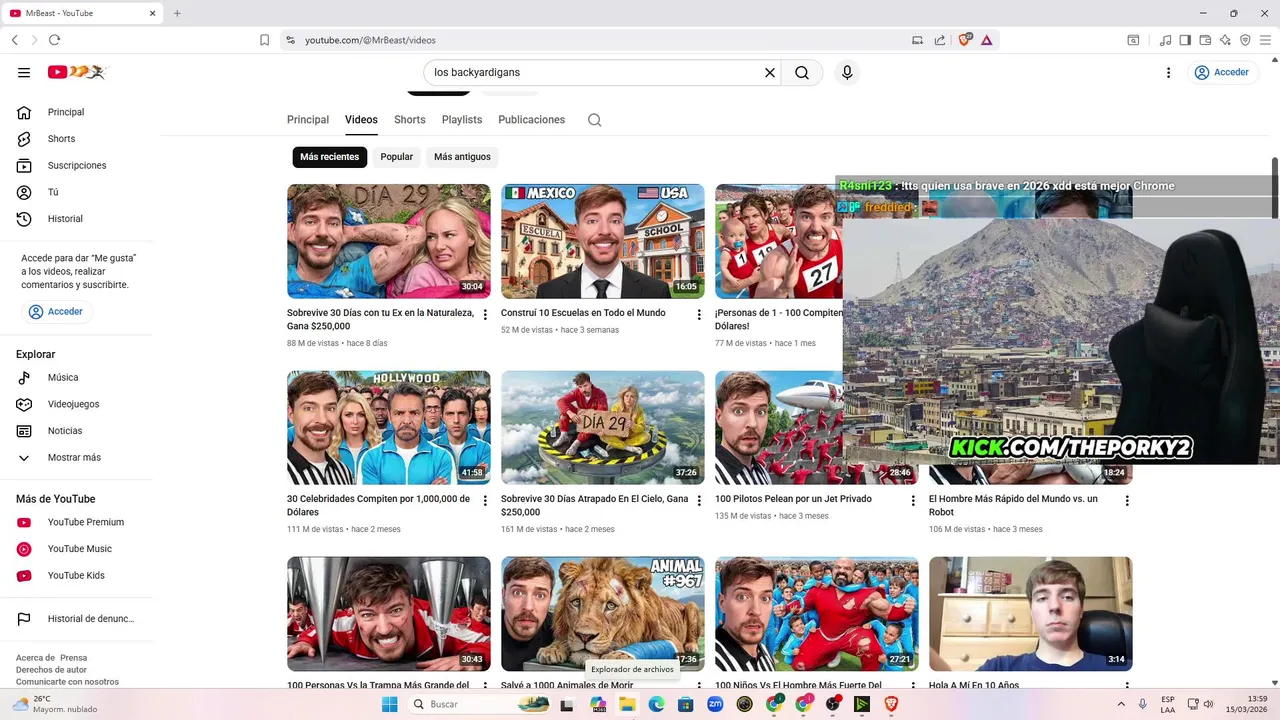
Task: Open 'Sobrevive 30 Días Atrapado En El Cielo' thumbnail
Action: click(x=603, y=427)
